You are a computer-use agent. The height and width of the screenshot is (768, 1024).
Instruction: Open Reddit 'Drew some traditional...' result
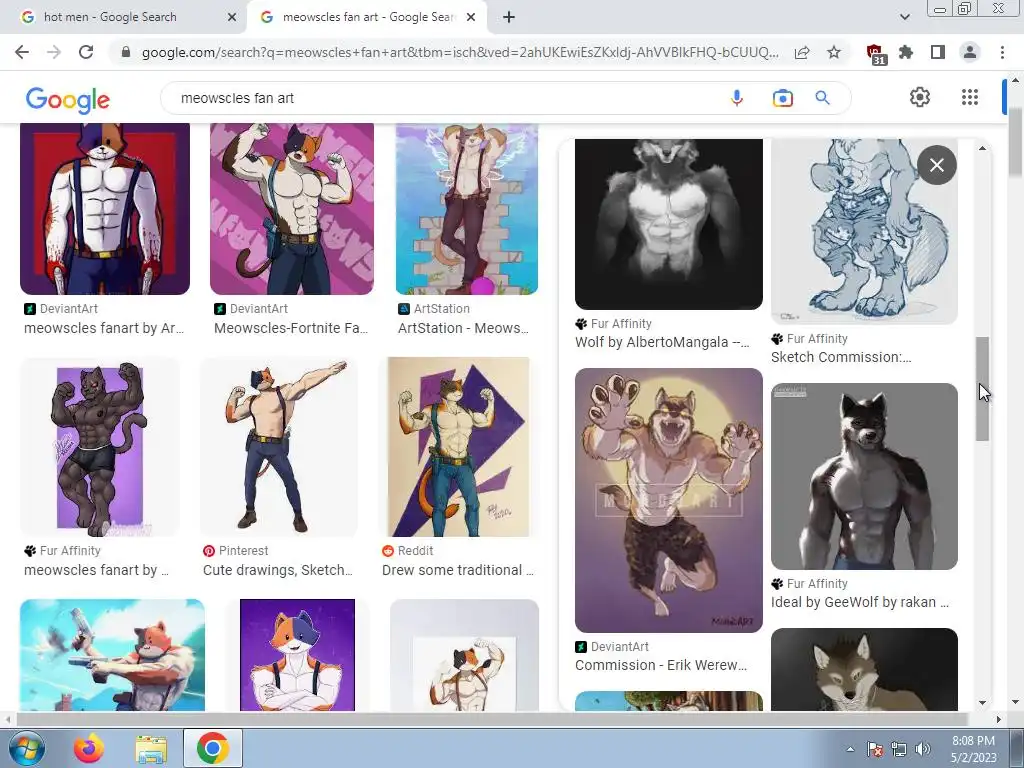(x=458, y=570)
